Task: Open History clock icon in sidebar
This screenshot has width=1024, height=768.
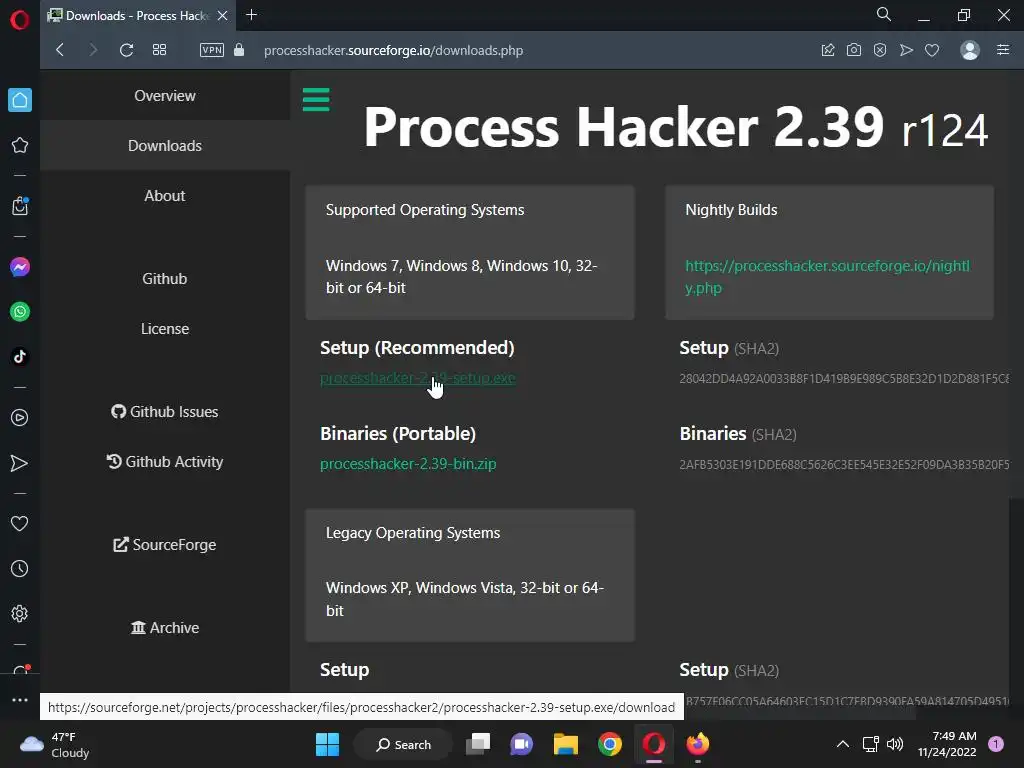Action: coord(20,568)
